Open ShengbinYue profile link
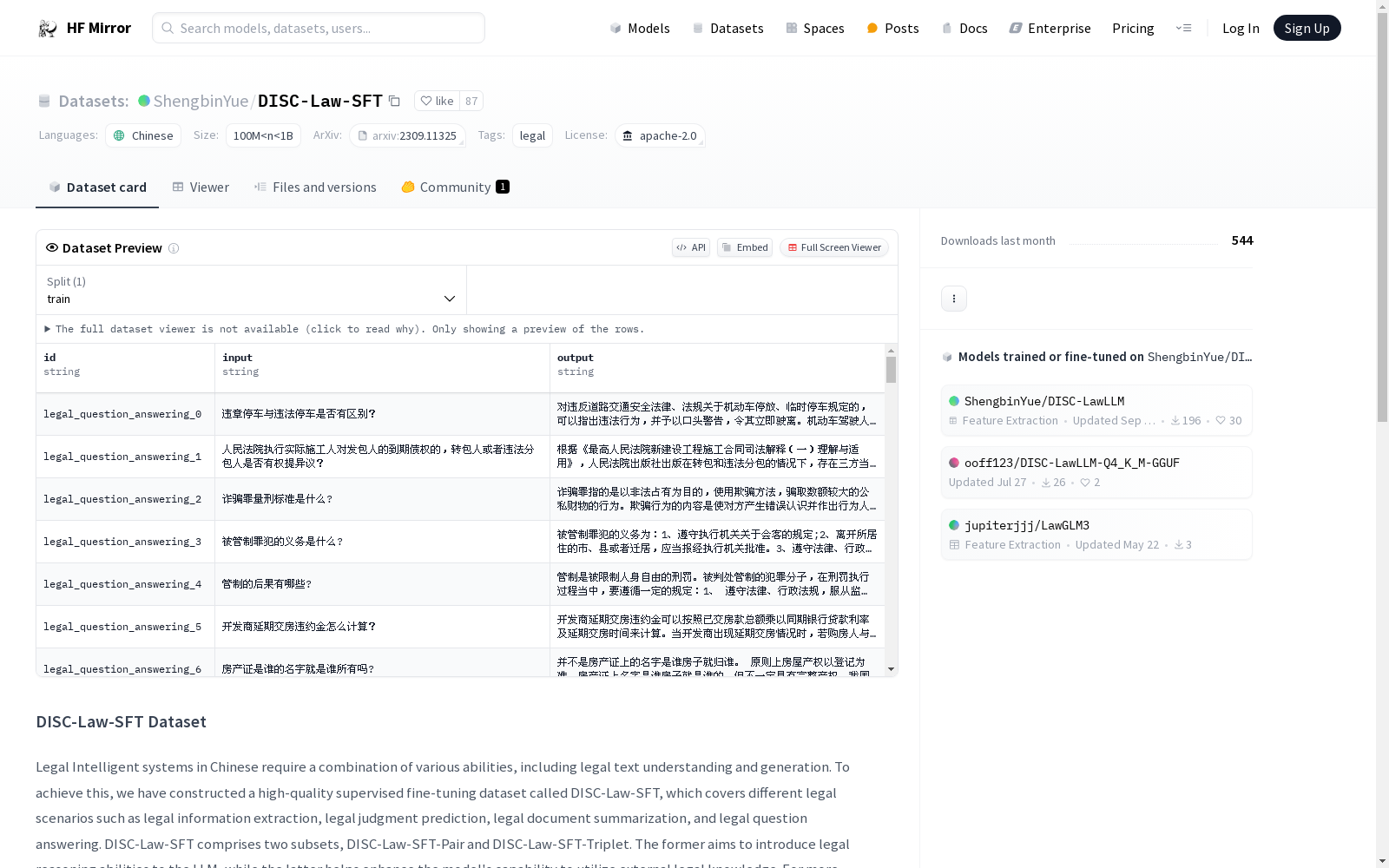Screen dimensions: 1389x868 [201, 101]
